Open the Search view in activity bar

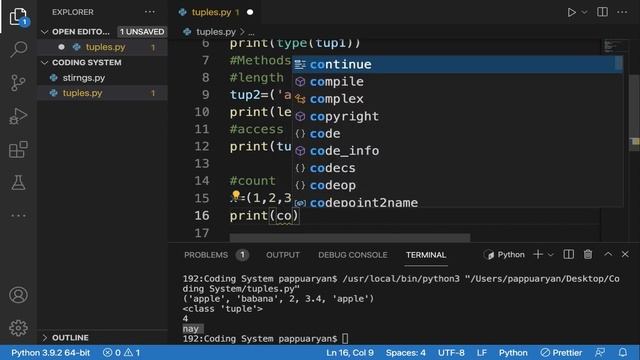click(x=18, y=49)
